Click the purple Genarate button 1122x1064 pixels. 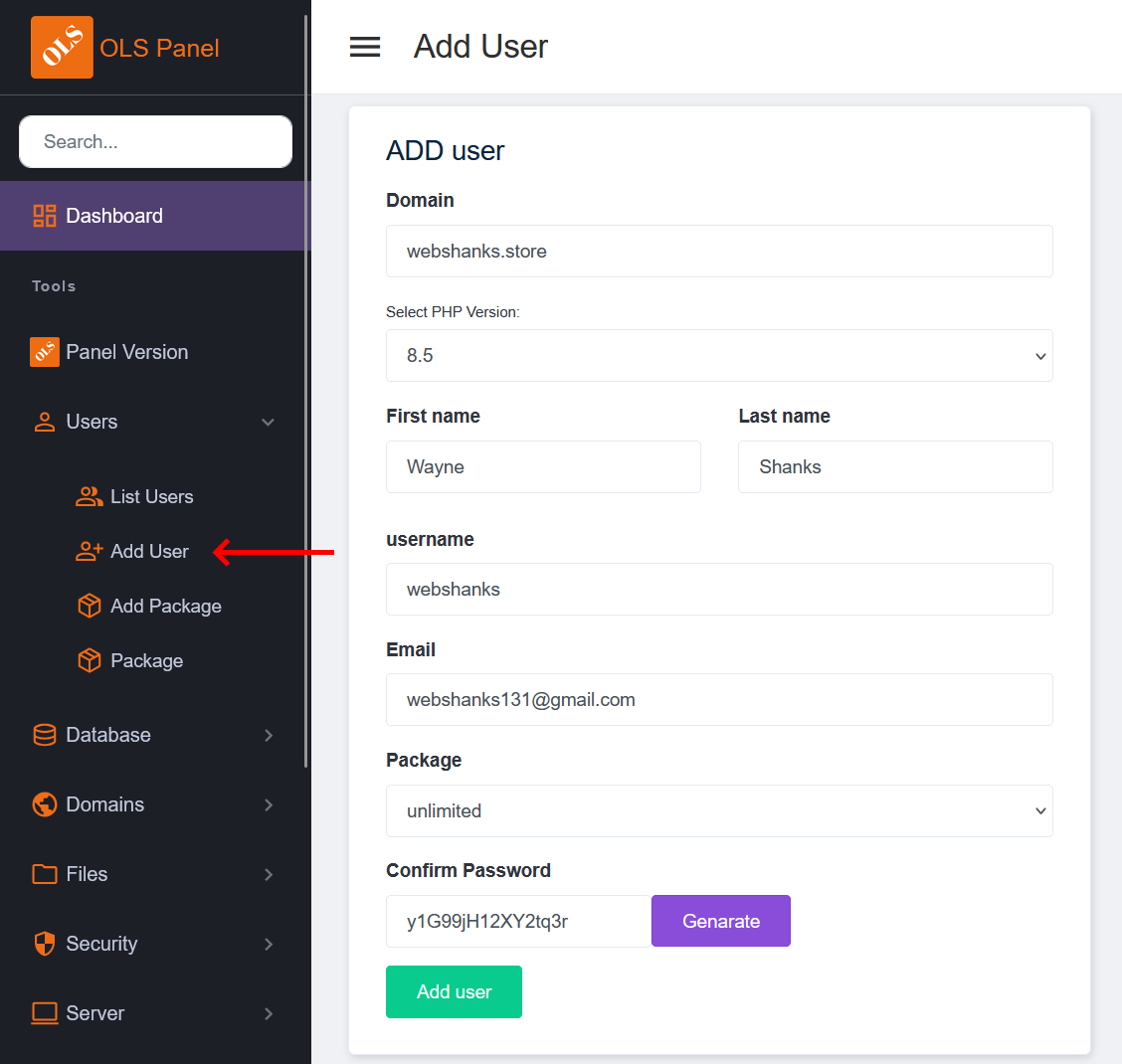coord(720,921)
